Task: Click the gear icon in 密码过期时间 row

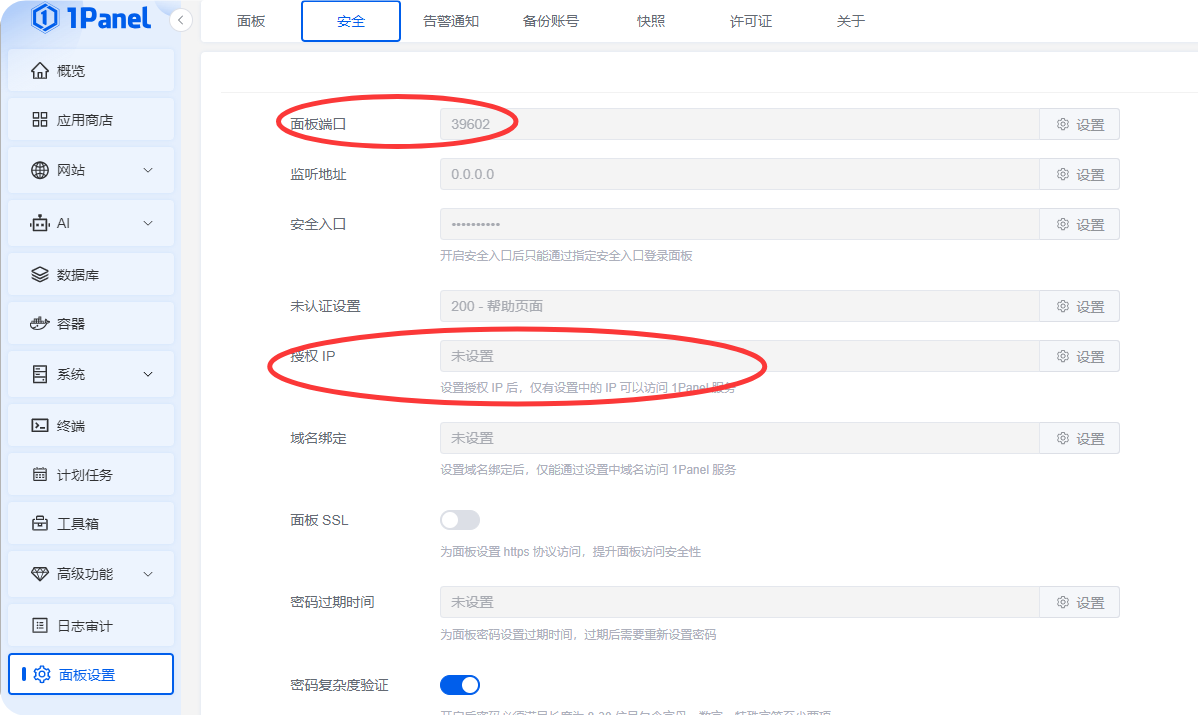Action: pyautogui.click(x=1063, y=602)
